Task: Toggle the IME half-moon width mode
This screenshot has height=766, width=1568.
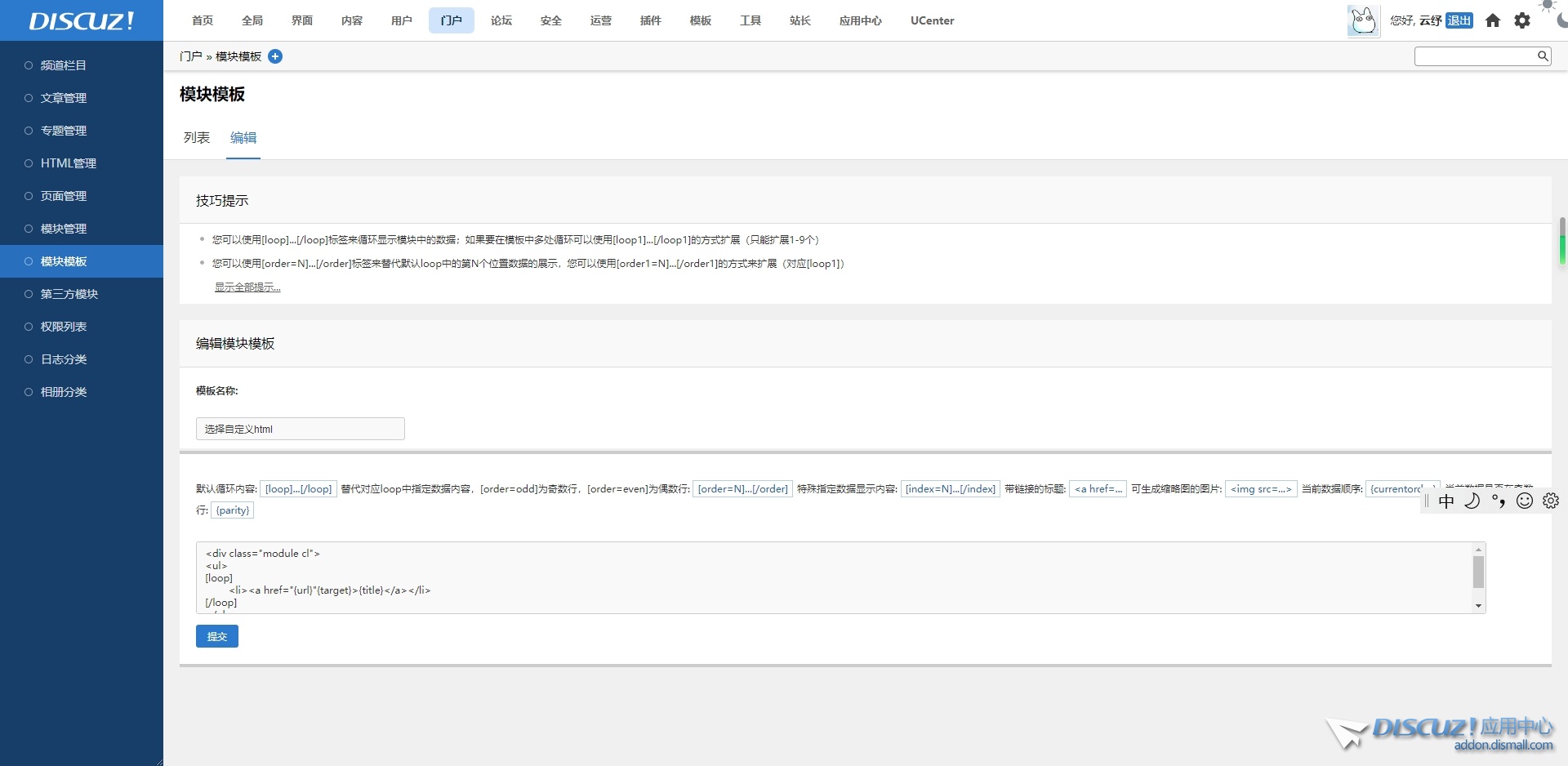Action: click(1472, 501)
